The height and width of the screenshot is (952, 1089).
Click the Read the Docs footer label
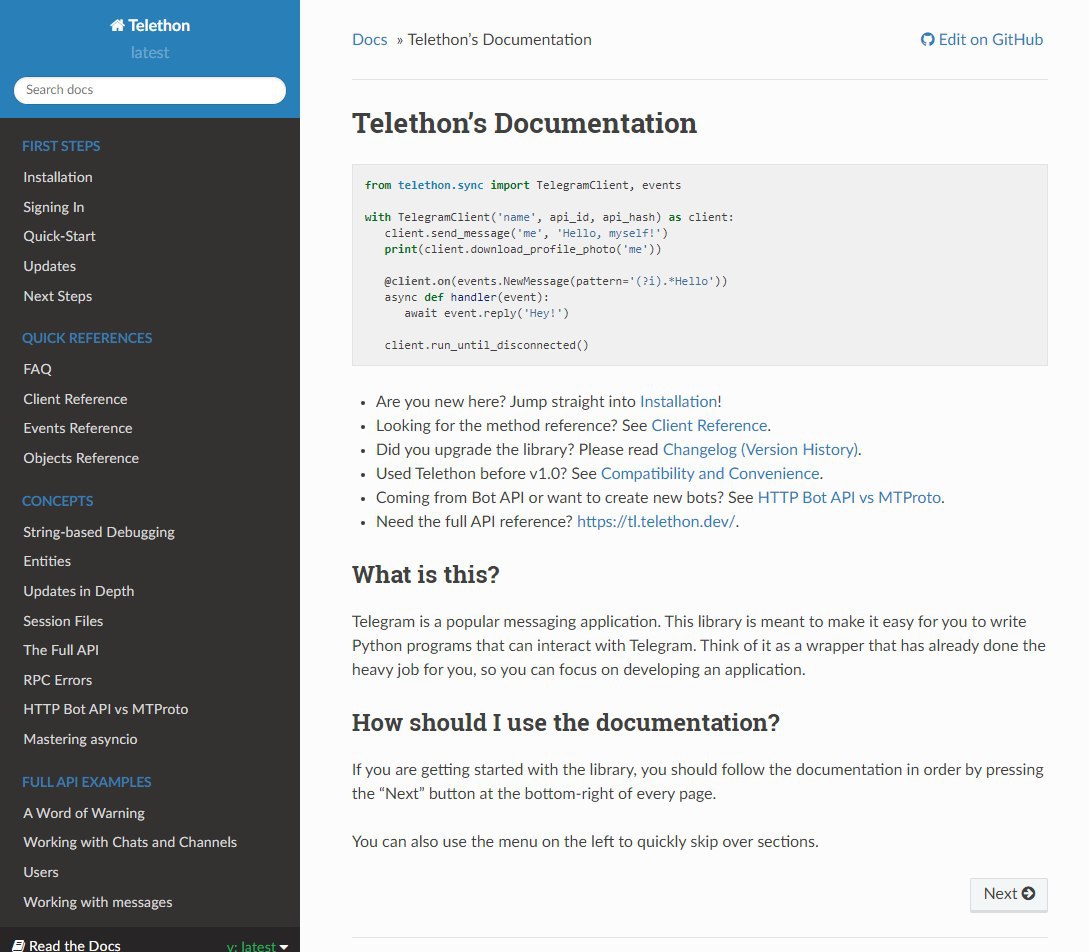(x=74, y=946)
